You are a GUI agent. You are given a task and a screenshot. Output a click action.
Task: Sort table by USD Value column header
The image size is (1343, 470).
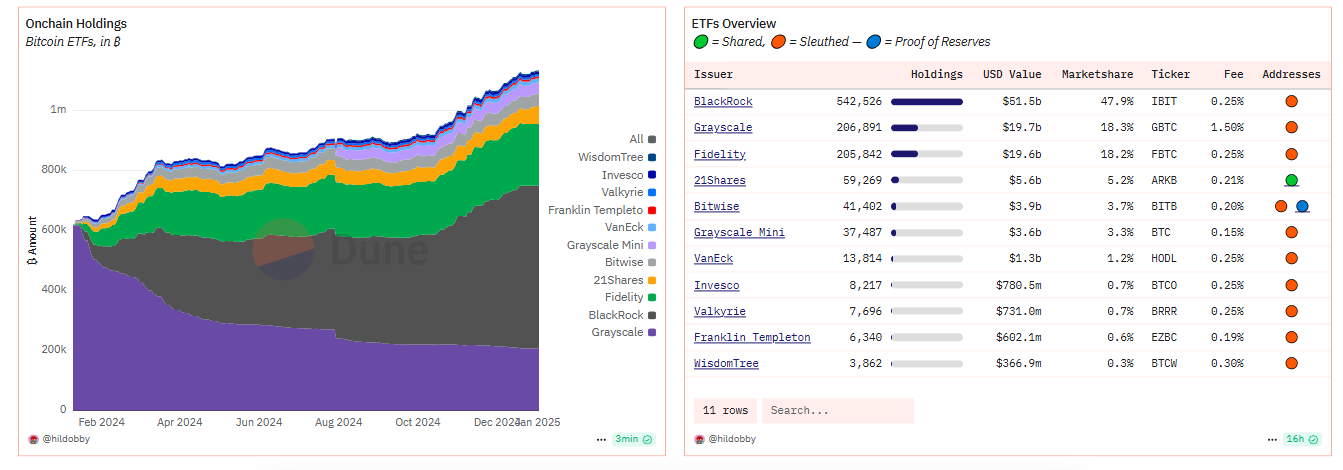coord(1010,74)
